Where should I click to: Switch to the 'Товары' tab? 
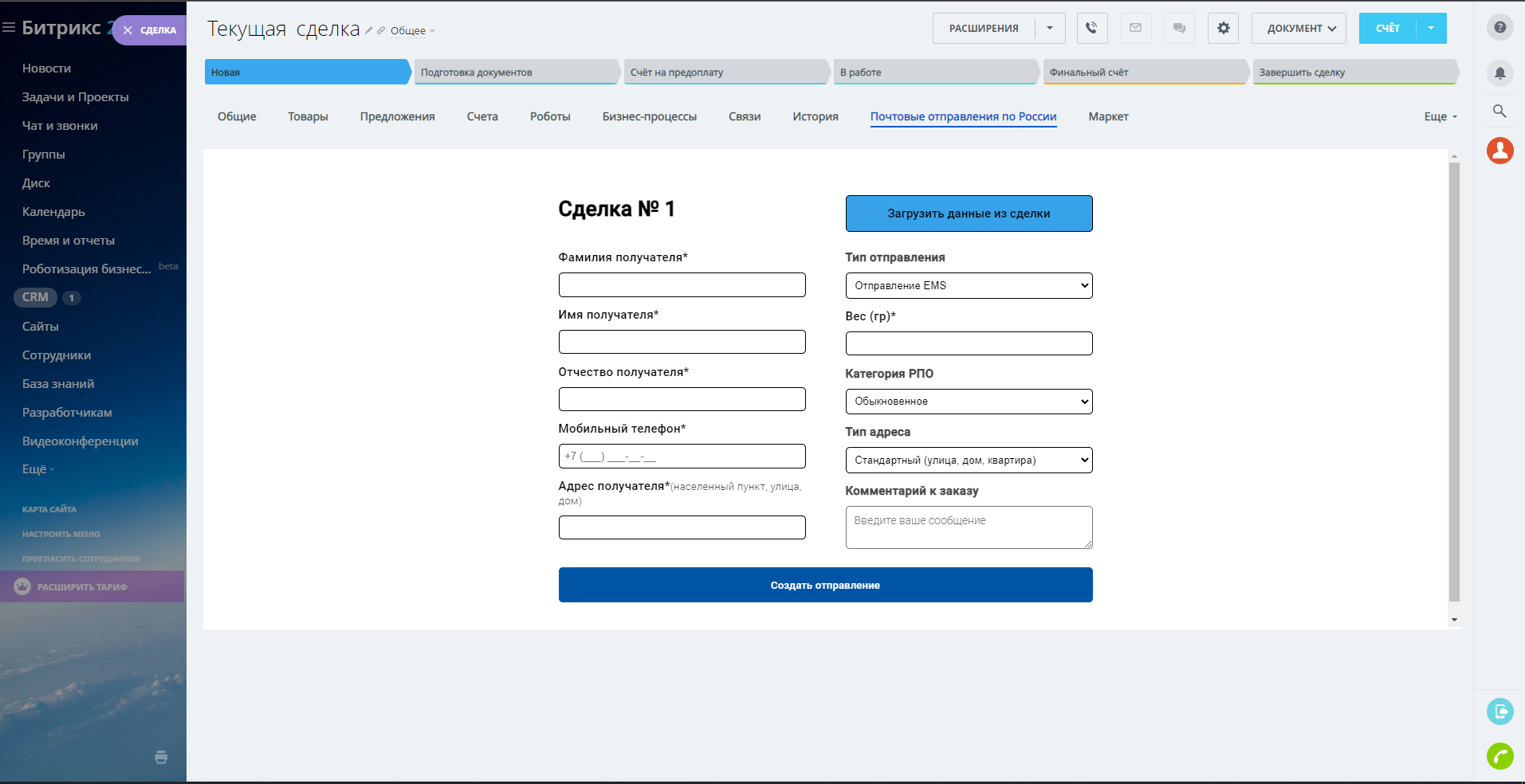(x=308, y=116)
